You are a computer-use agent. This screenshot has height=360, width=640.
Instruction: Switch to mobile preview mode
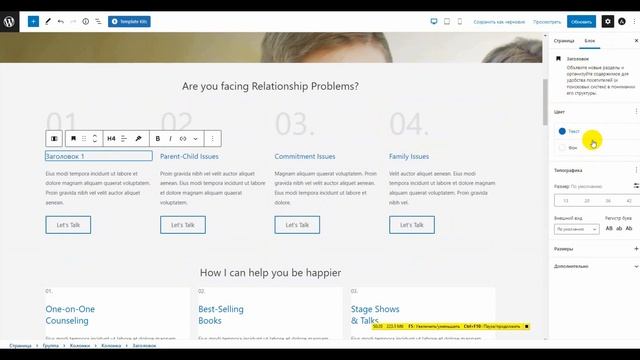click(460, 21)
